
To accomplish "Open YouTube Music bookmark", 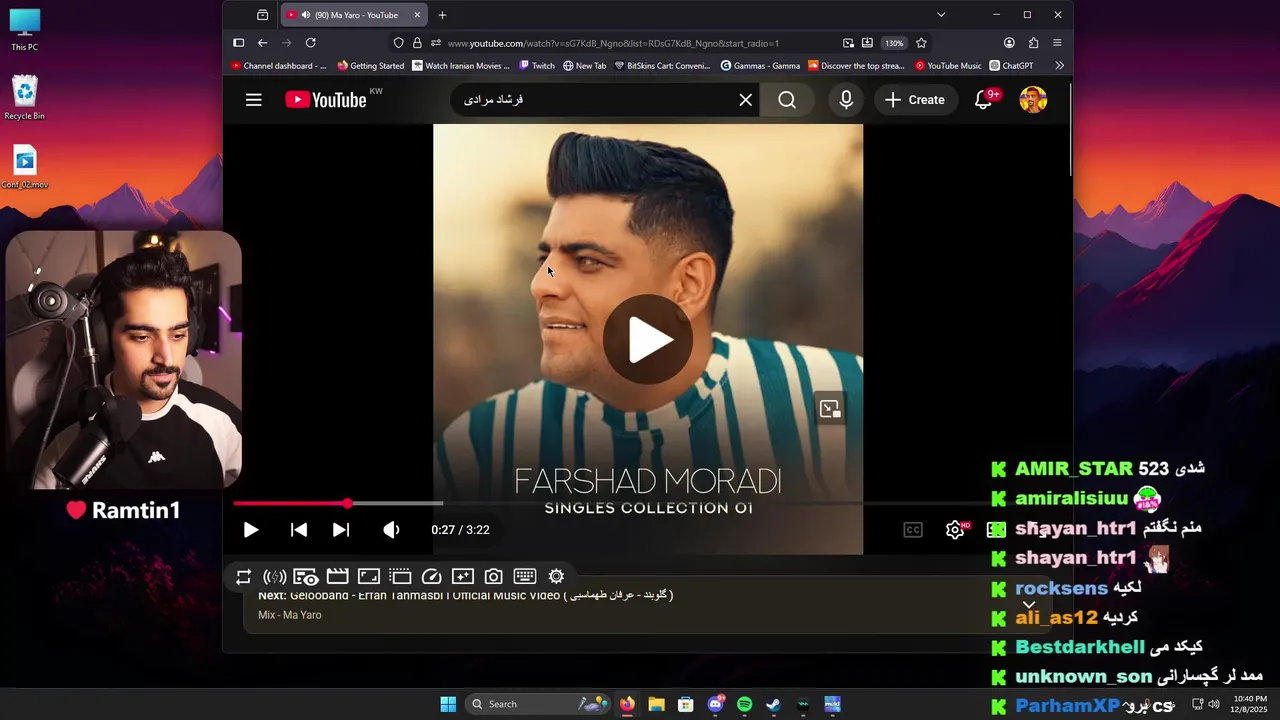I will click(x=948, y=66).
